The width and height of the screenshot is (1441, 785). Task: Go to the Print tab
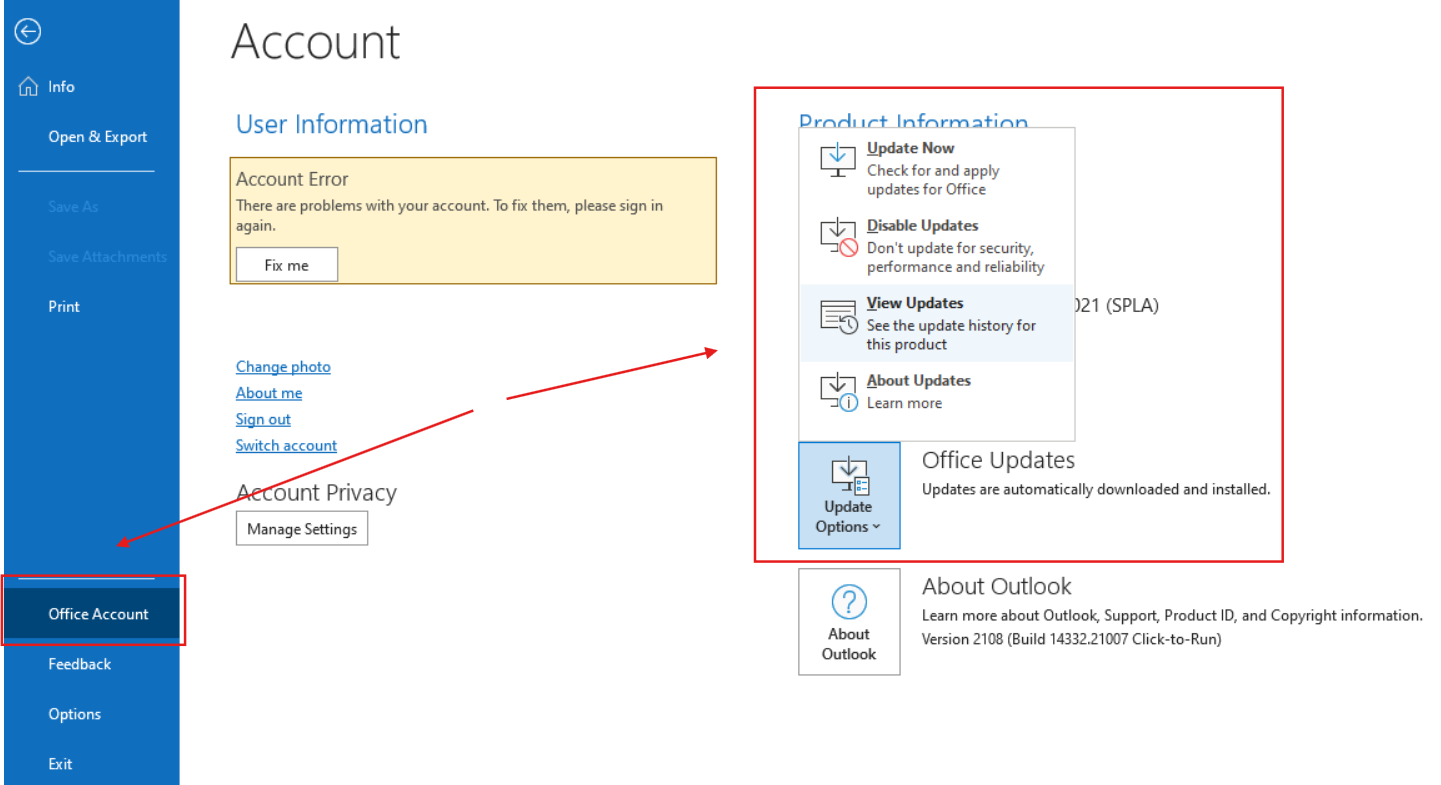pyautogui.click(x=91, y=307)
